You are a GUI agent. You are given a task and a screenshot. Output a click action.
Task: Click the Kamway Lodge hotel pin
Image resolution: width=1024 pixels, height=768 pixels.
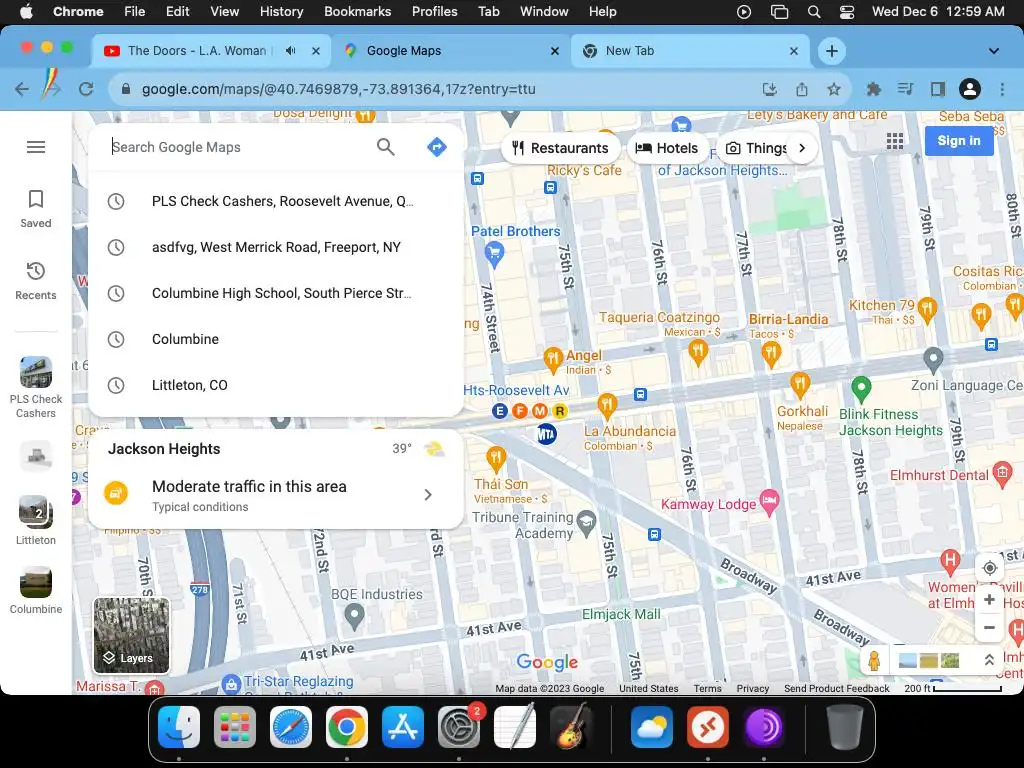pyautogui.click(x=770, y=502)
